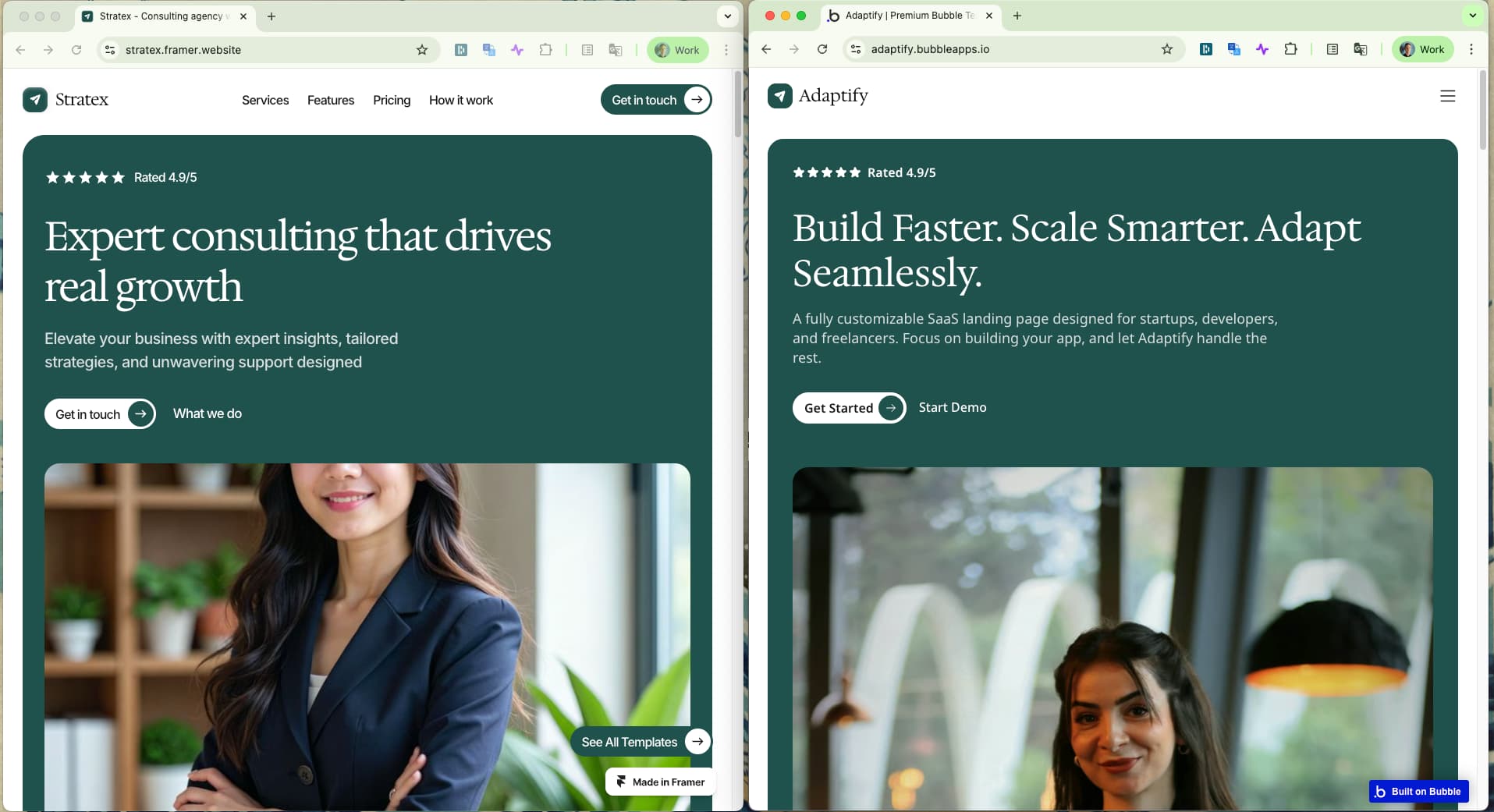1494x812 pixels.
Task: Open the Work profile menu in Adaptify window
Action: (x=1423, y=49)
